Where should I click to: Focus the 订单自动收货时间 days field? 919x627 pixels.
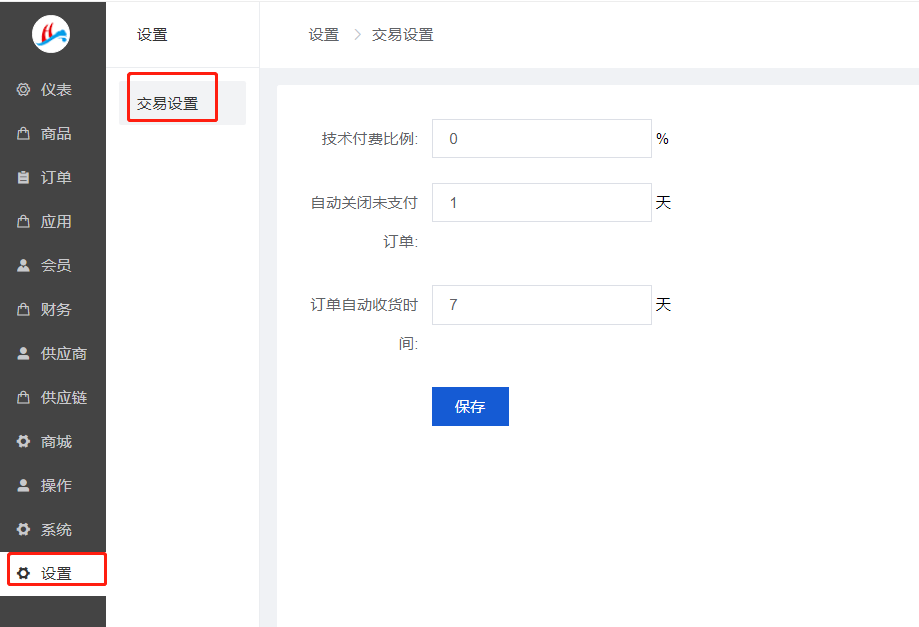coord(542,305)
